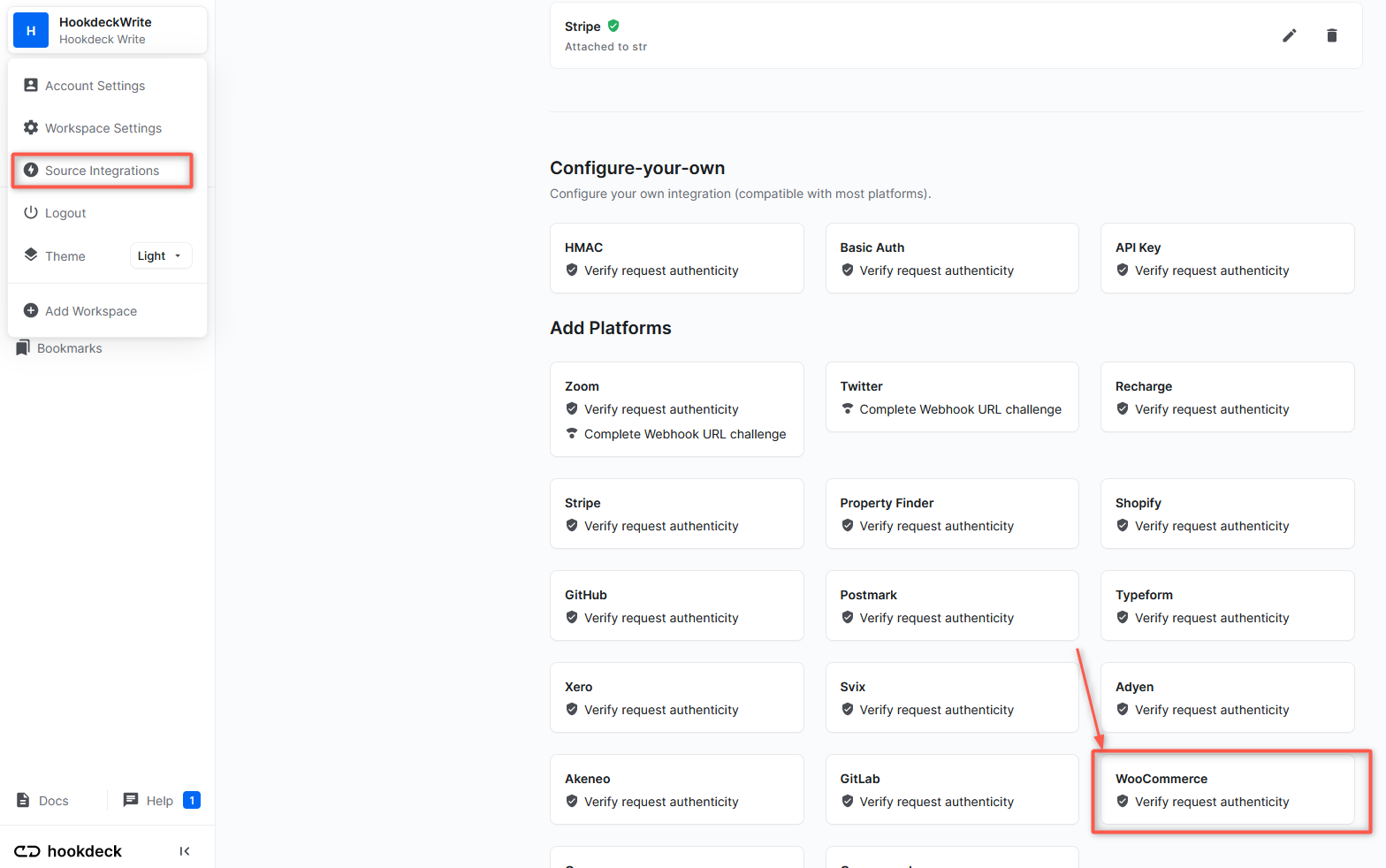Choose the Shopify platform card

click(1228, 514)
